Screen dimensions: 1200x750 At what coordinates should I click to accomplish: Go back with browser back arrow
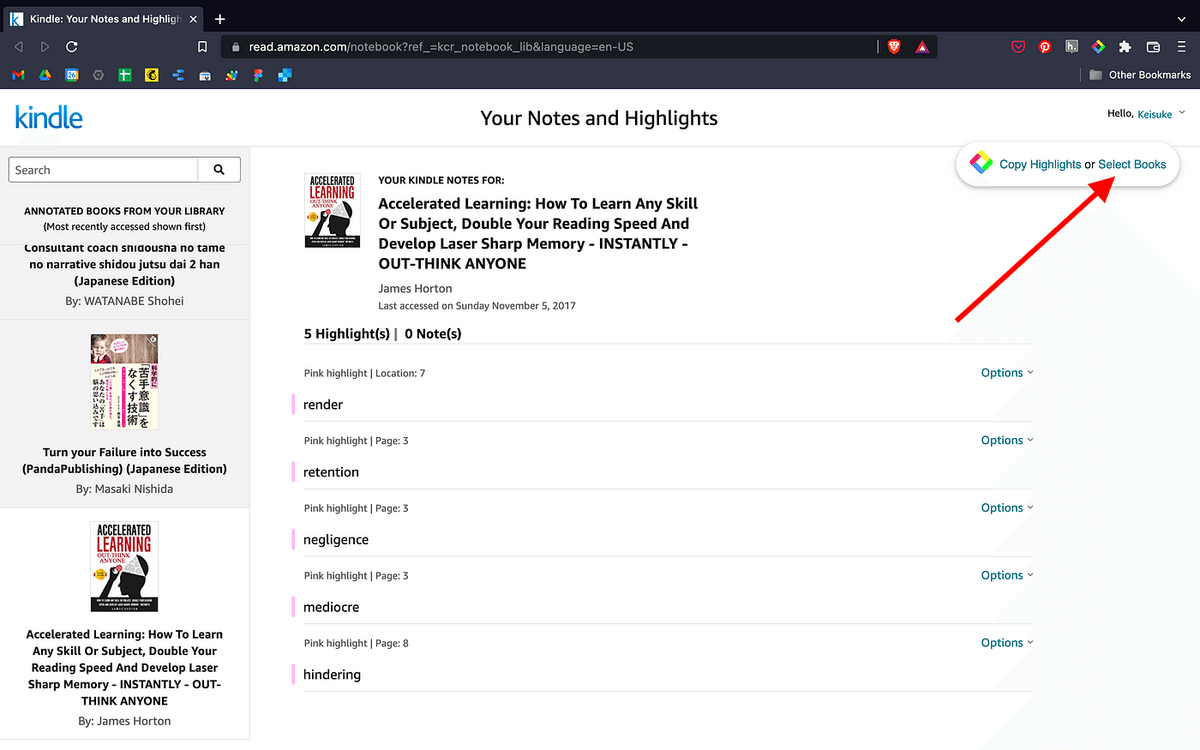(x=19, y=47)
